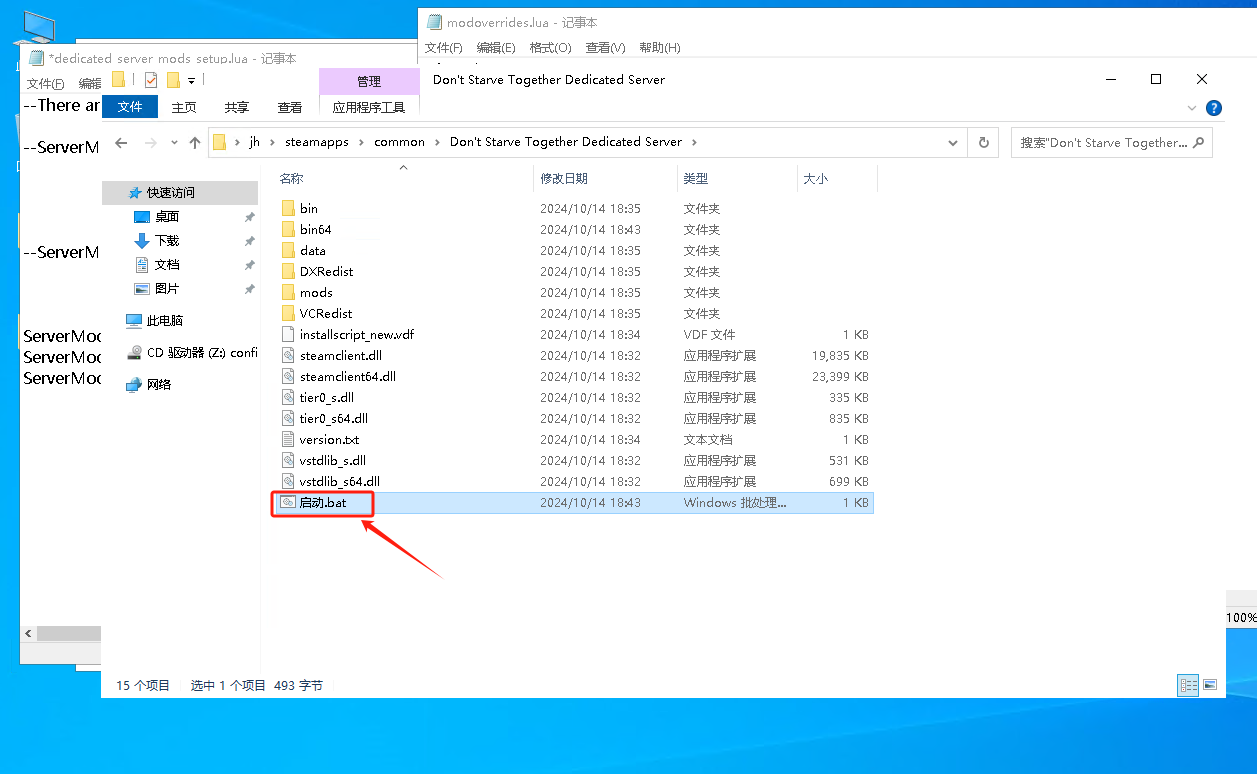Open the chevron dropdown after steamapps breadcrumb
This screenshot has height=774, width=1257.
tap(361, 142)
